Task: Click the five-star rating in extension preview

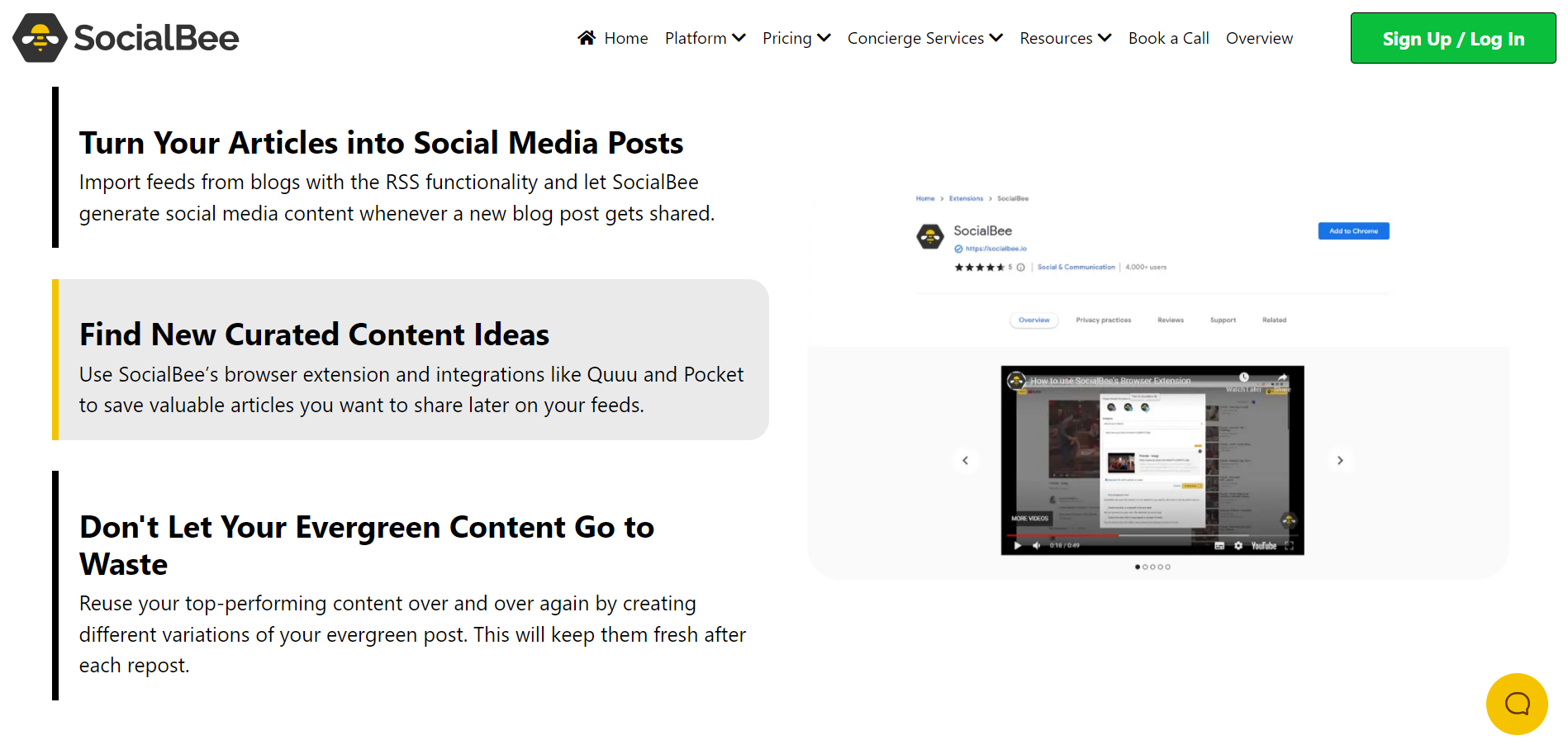Action: 980,267
